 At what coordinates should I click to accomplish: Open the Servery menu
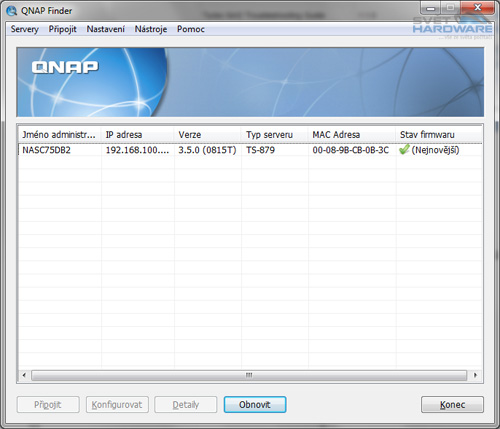[25, 29]
